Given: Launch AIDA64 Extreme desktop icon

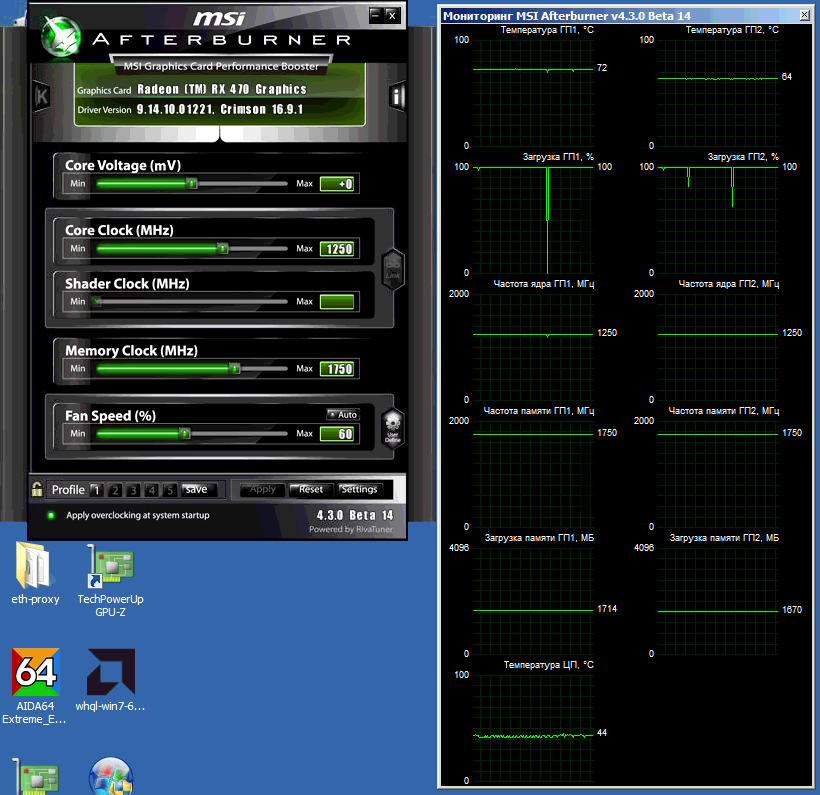Looking at the screenshot, I should (35, 673).
